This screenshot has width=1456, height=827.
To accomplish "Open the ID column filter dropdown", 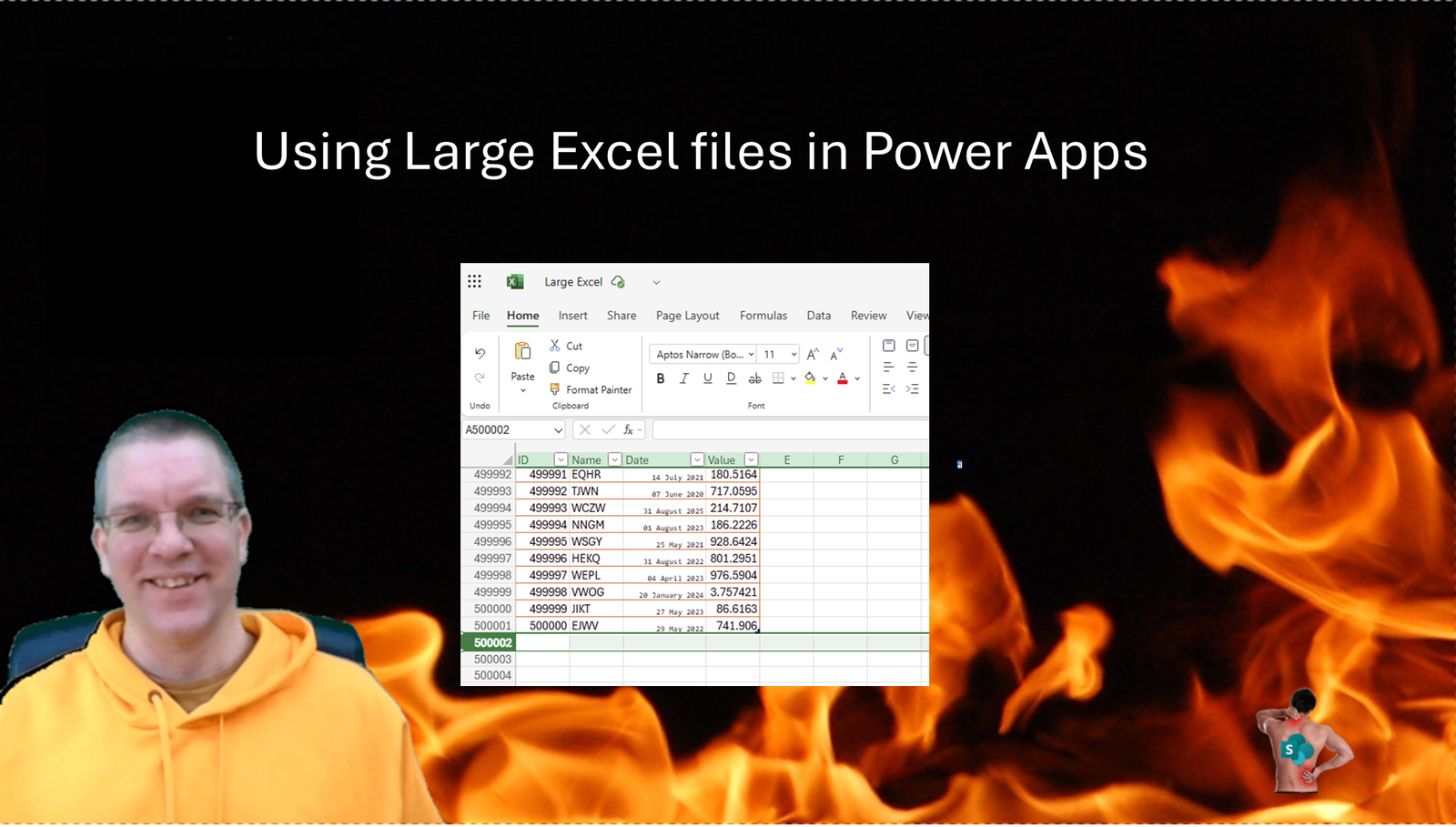I will pos(561,460).
